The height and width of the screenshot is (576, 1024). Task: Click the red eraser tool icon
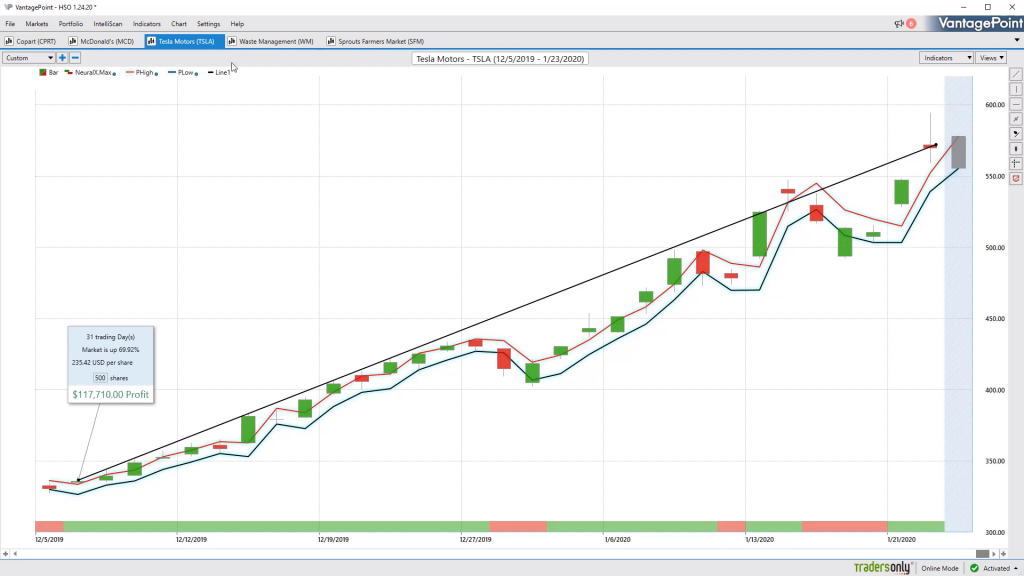pyautogui.click(x=1016, y=178)
